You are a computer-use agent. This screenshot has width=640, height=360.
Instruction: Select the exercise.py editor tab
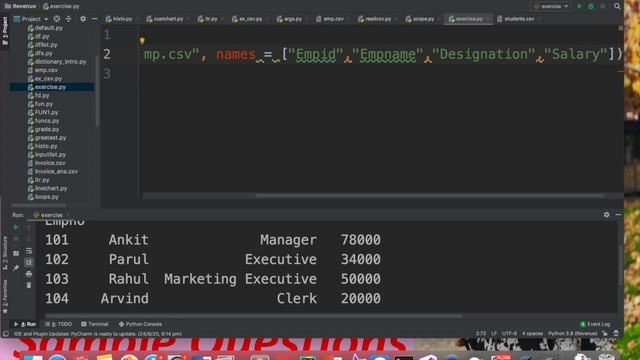[x=468, y=19]
